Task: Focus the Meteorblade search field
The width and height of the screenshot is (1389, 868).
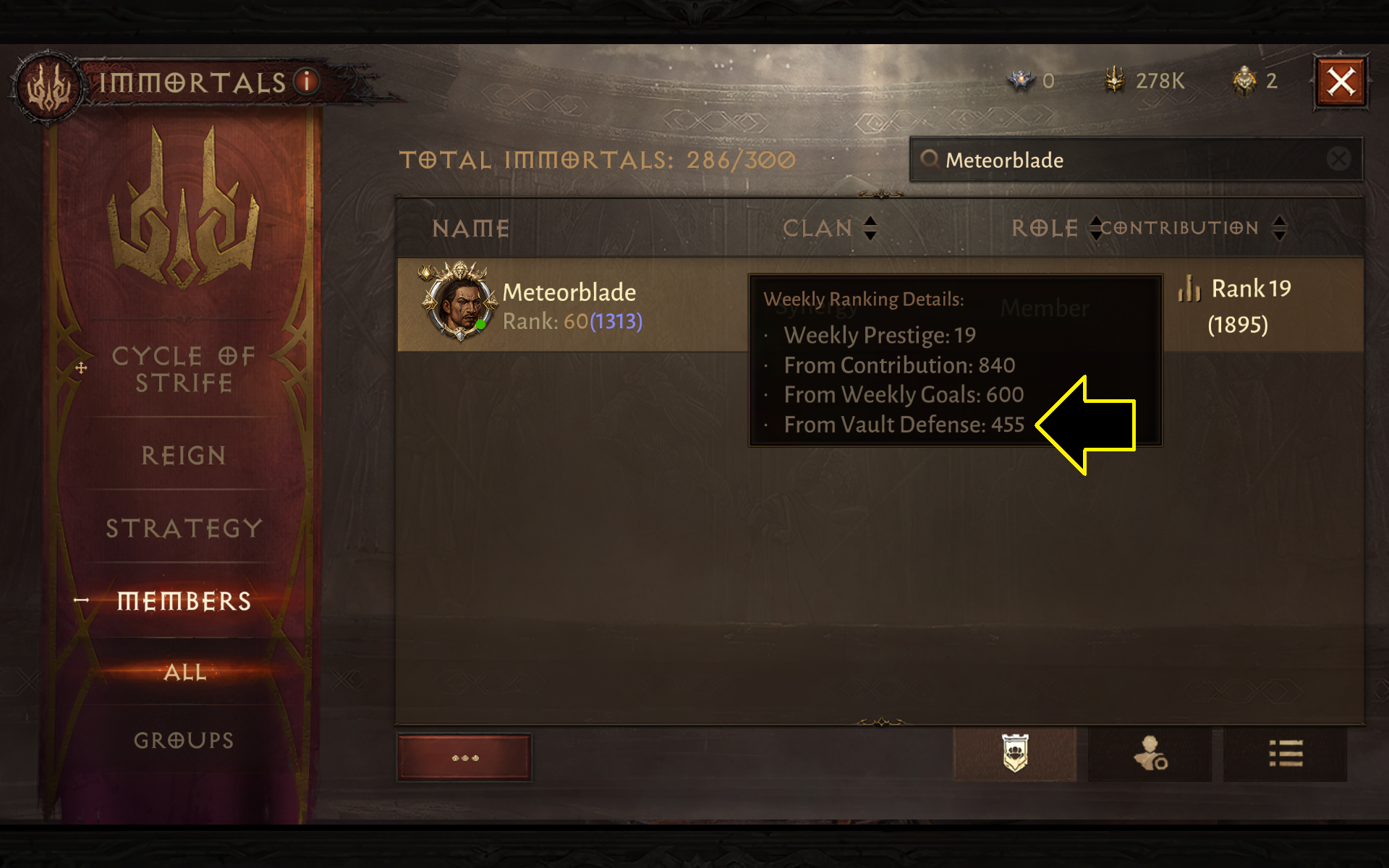Action: 1136,159
